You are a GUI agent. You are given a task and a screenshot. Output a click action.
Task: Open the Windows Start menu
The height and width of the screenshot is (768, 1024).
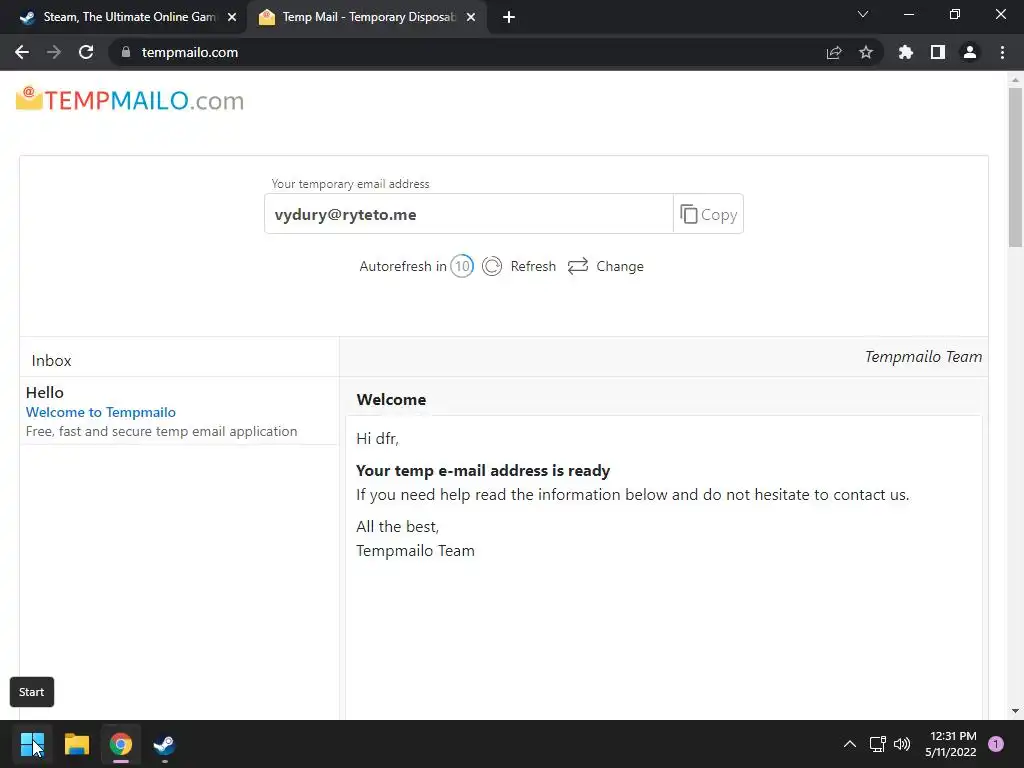(x=32, y=744)
